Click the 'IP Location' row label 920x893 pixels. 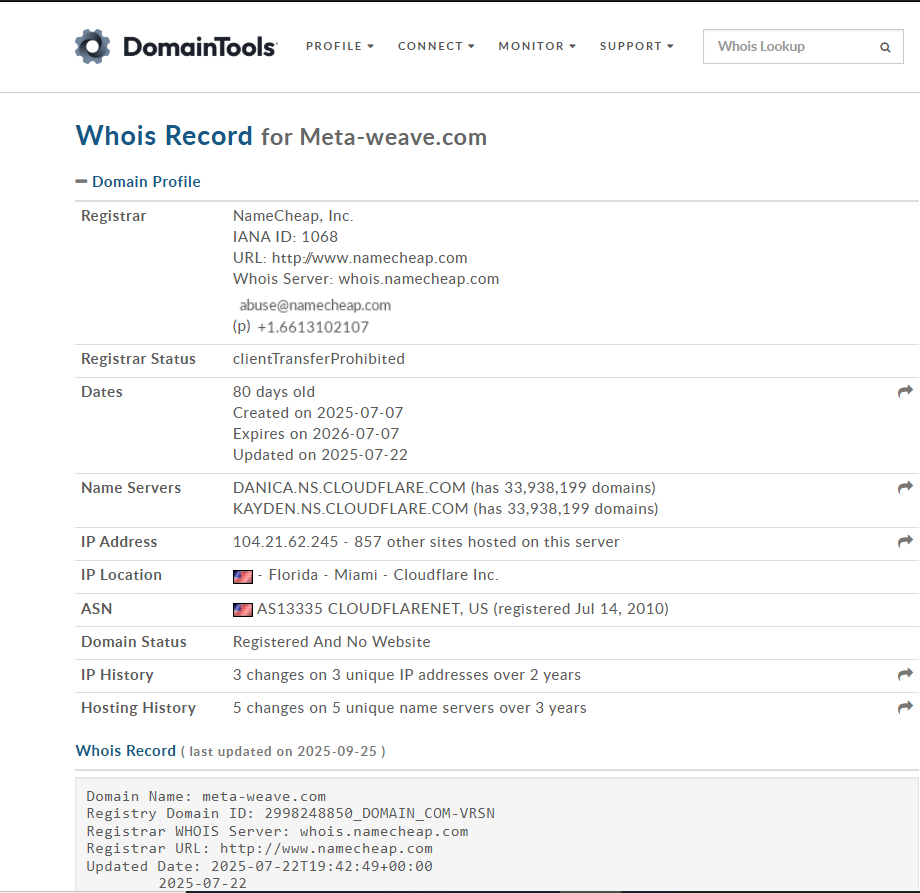[x=121, y=575]
